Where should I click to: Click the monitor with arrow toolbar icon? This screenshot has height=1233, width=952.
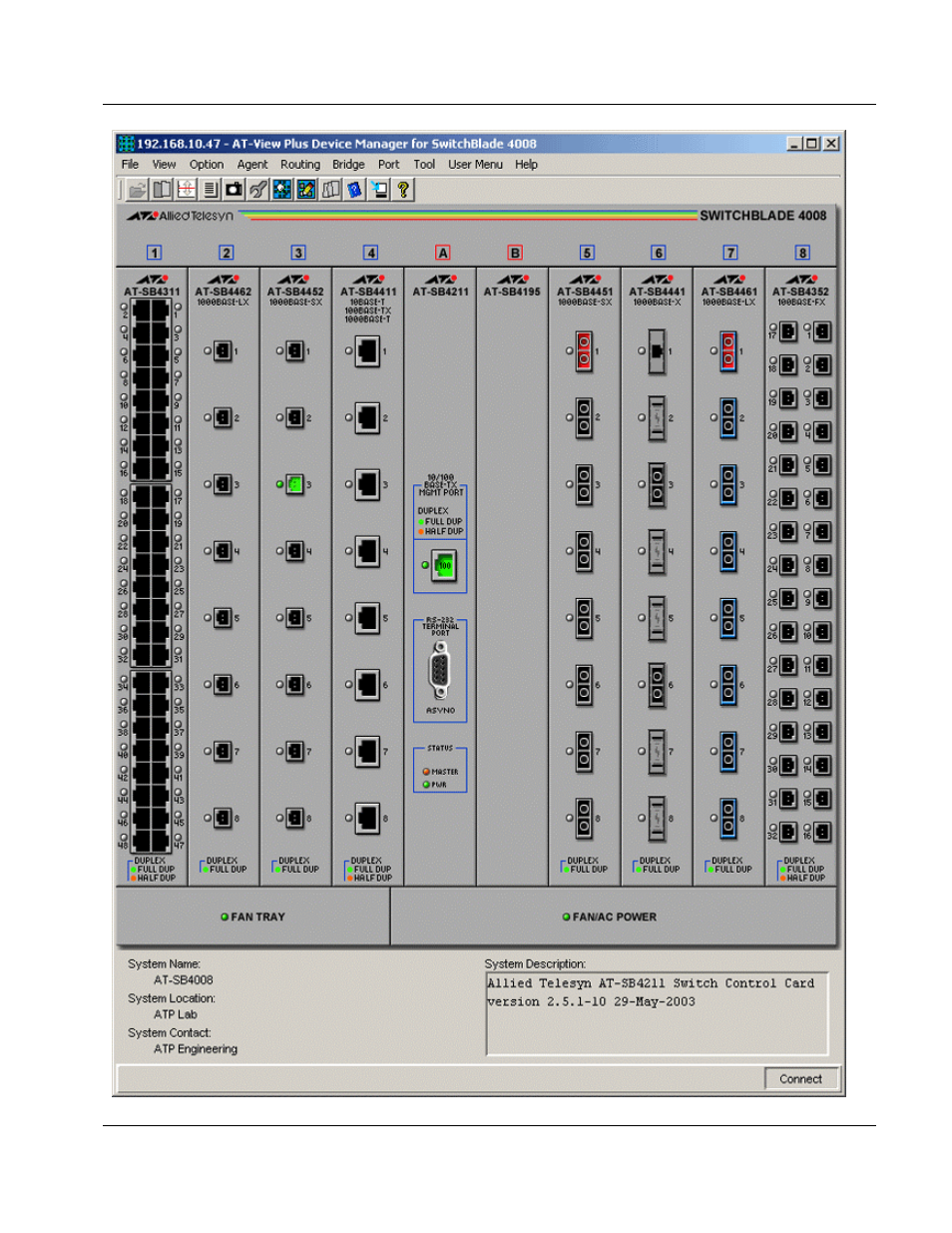pyautogui.click(x=379, y=189)
